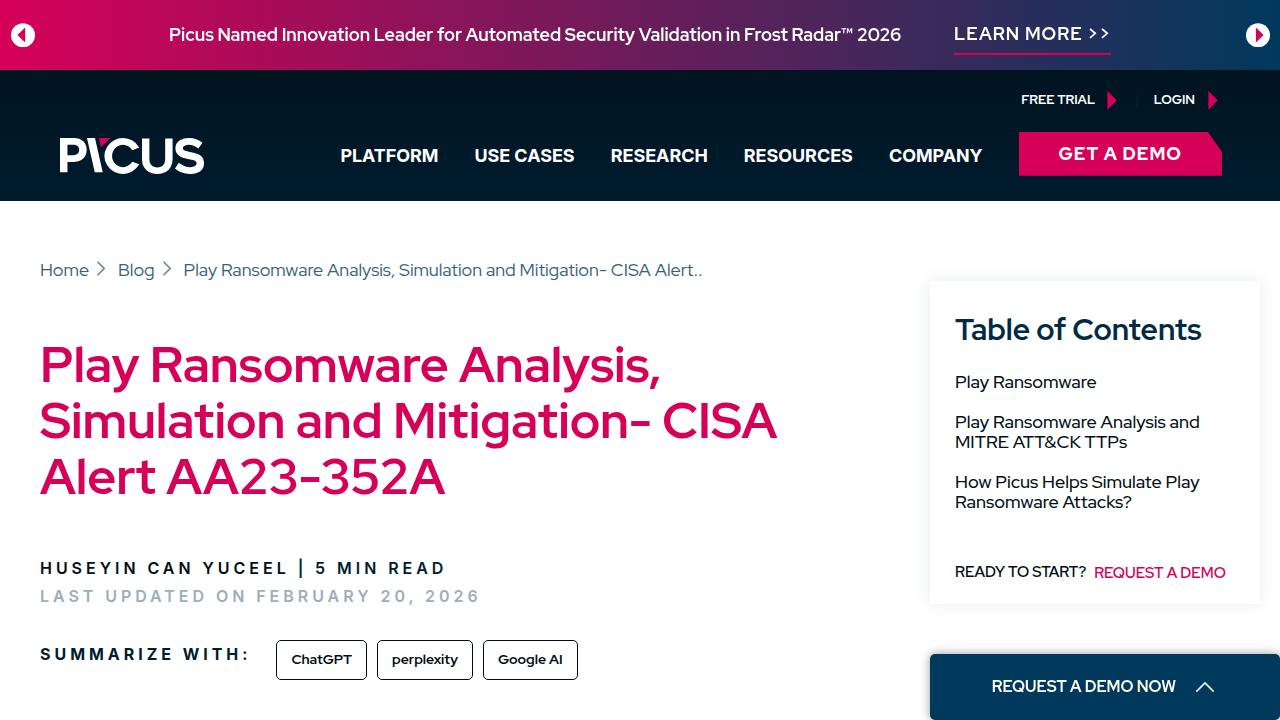
Task: Click the Table of Contents heading
Action: [1078, 330]
